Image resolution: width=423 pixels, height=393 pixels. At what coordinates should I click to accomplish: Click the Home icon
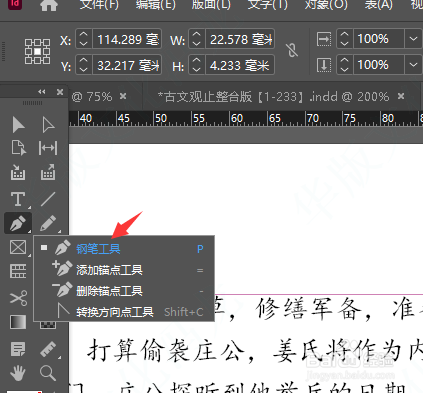[x=49, y=5]
